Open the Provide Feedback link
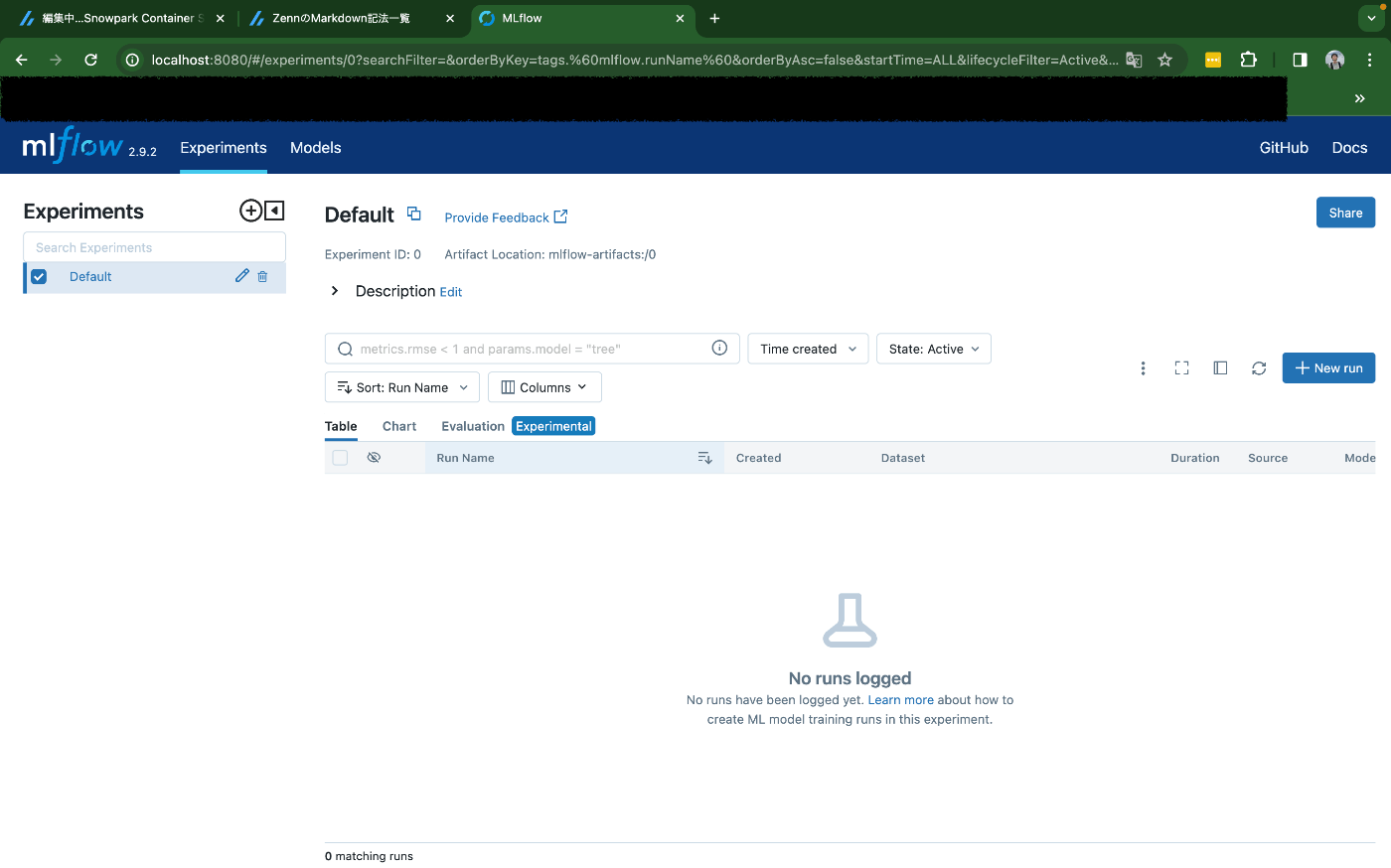The image size is (1391, 868). [x=506, y=217]
